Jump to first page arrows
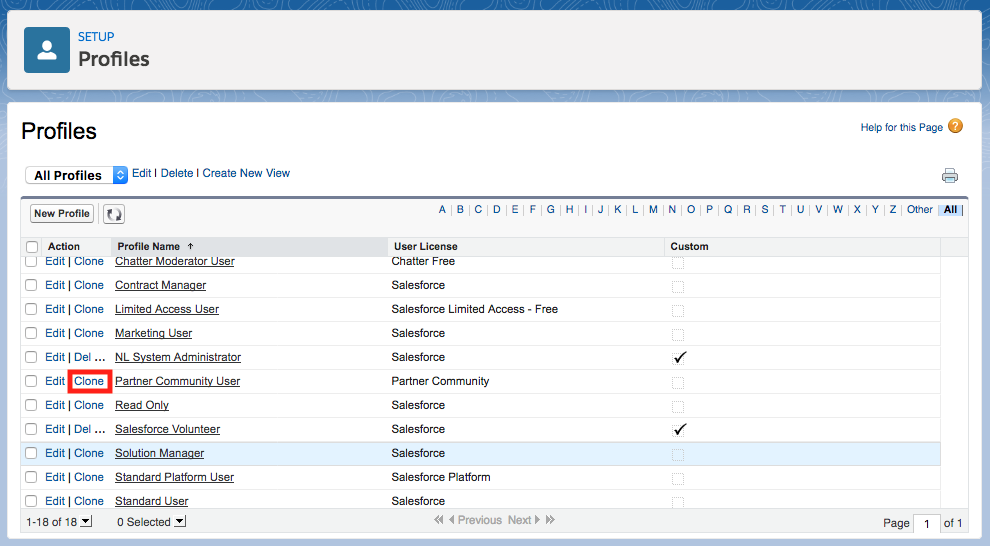This screenshot has width=990, height=546. pos(439,520)
